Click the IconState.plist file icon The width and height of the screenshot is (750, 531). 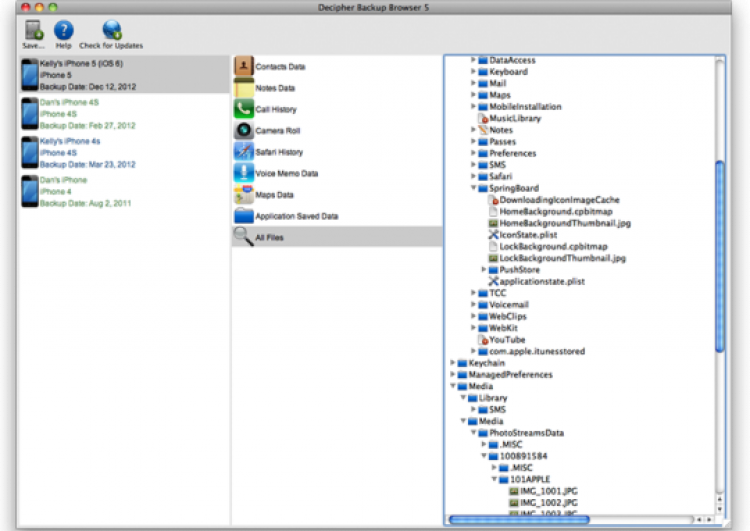point(493,234)
